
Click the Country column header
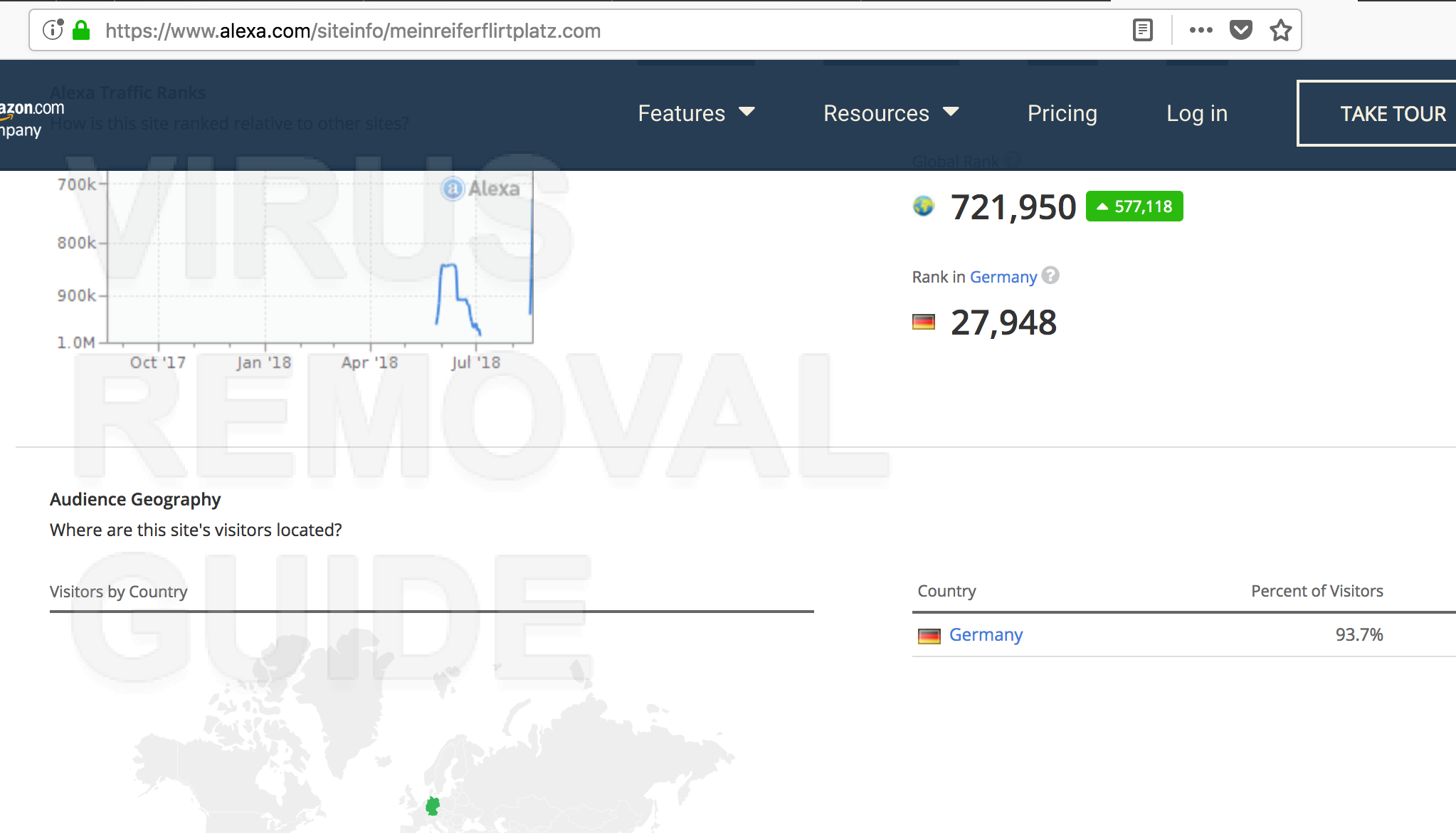click(946, 591)
